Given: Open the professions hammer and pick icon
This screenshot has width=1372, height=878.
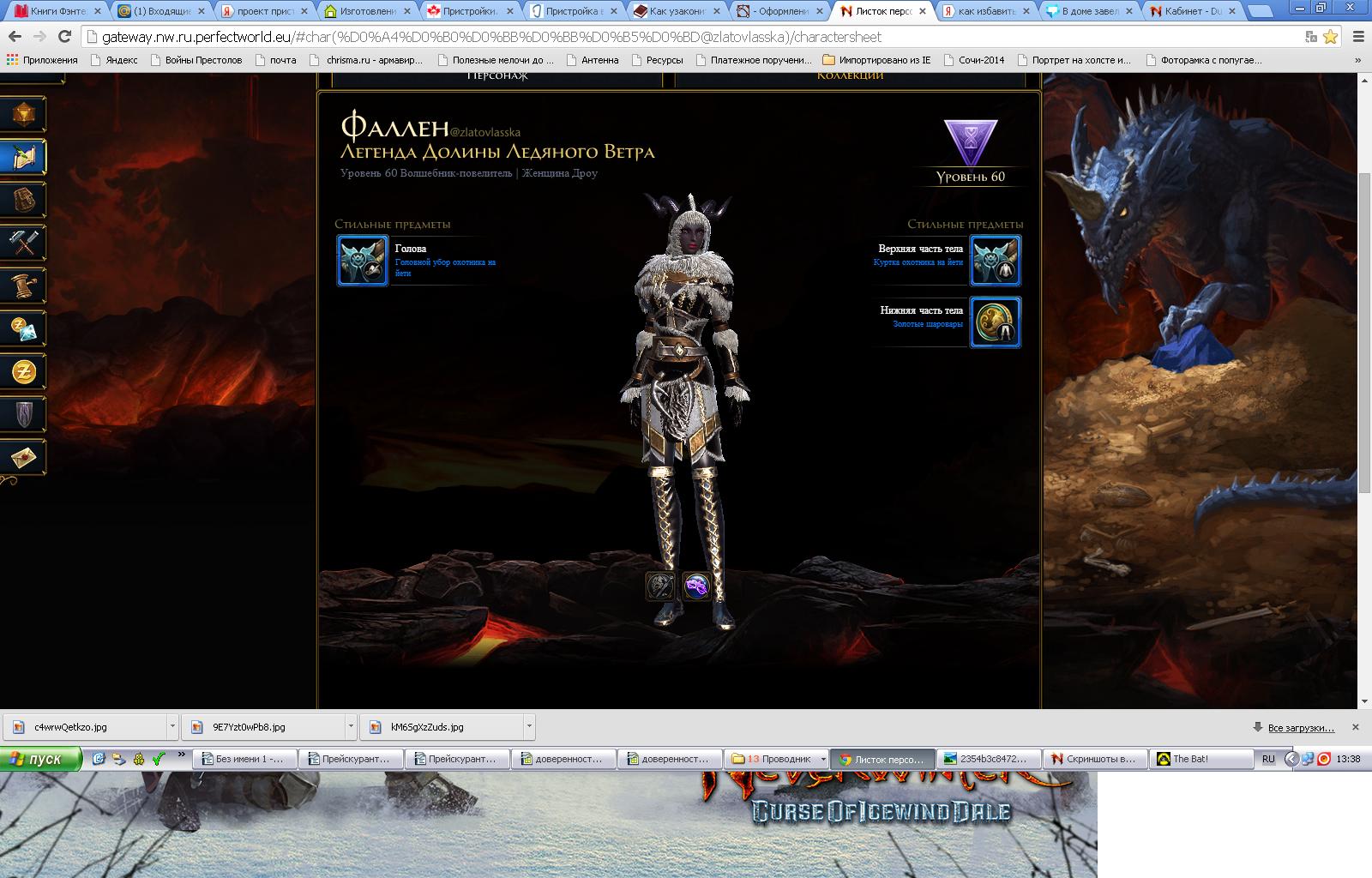Looking at the screenshot, I should [22, 243].
